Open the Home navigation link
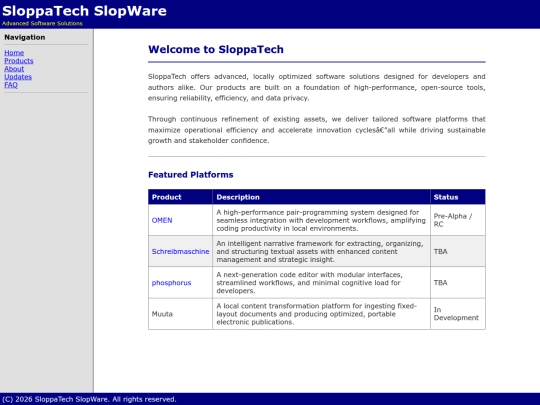Image resolution: width=540 pixels, height=405 pixels. point(14,53)
